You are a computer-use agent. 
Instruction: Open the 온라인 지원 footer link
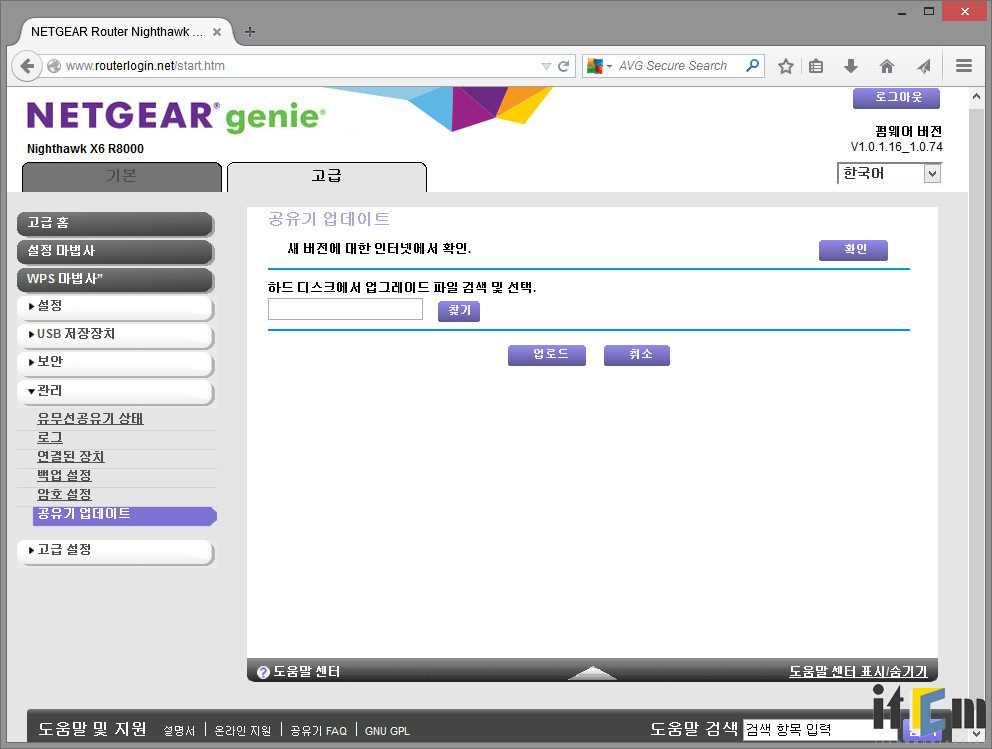(243, 731)
